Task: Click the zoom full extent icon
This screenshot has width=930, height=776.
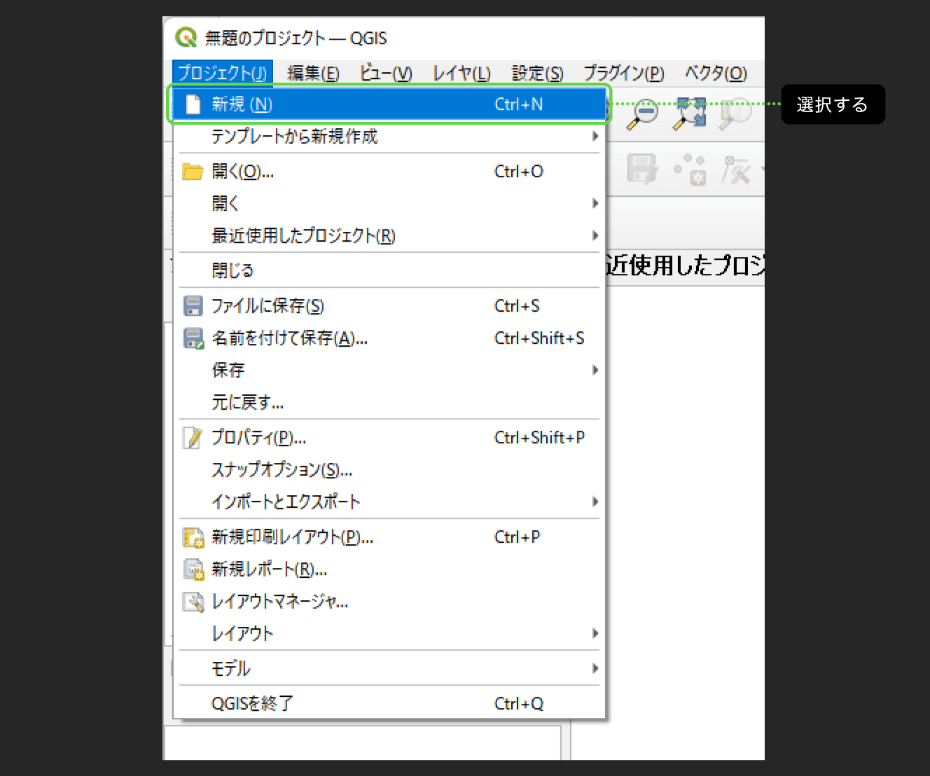Action: pyautogui.click(x=690, y=114)
